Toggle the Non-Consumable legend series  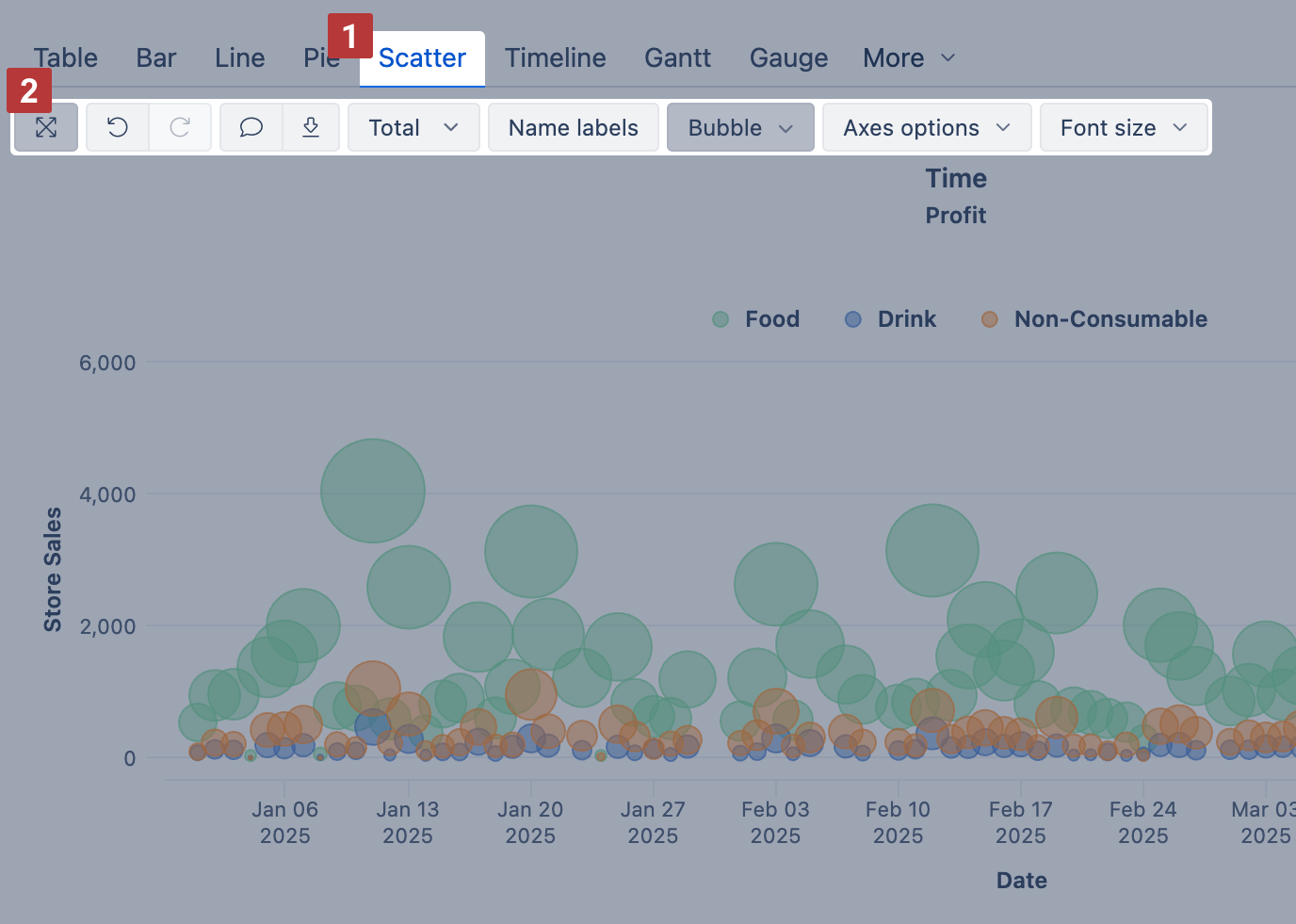pos(1094,319)
